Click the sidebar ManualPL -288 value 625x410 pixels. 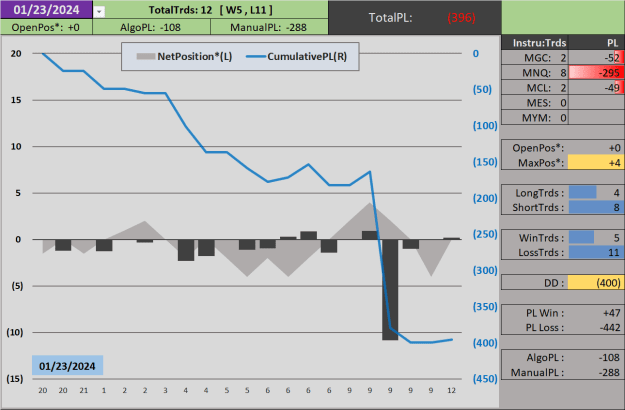pyautogui.click(x=609, y=373)
